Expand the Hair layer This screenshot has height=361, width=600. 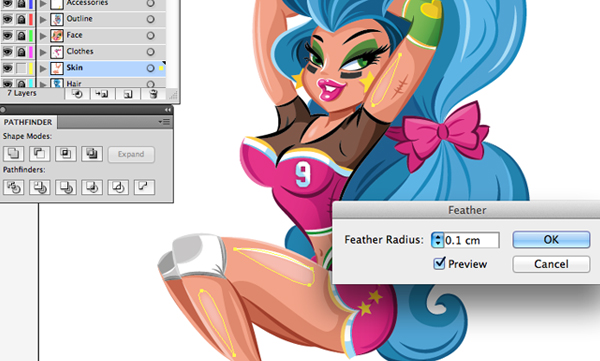pos(43,83)
